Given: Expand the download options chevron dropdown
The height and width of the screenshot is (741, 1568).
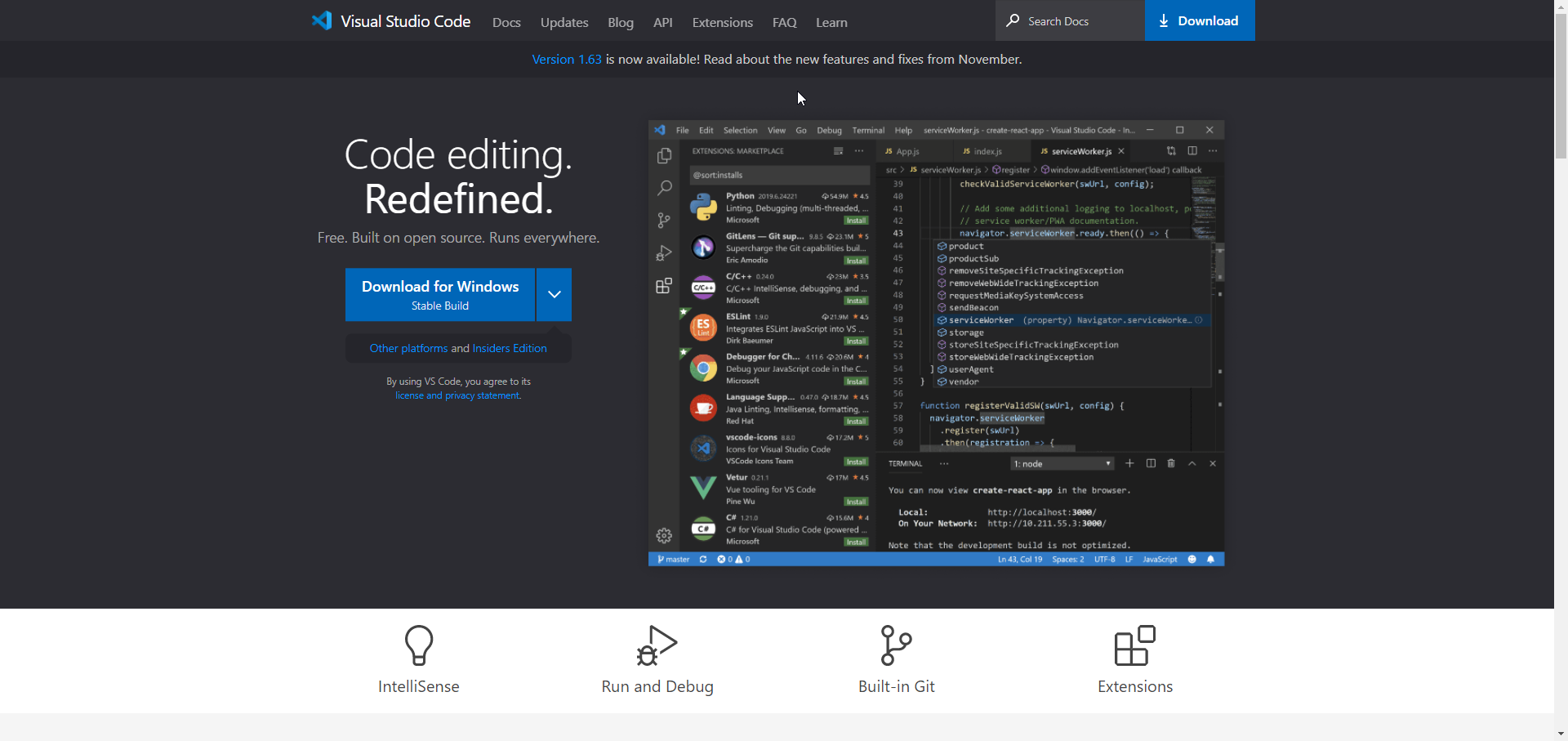Looking at the screenshot, I should [554, 295].
